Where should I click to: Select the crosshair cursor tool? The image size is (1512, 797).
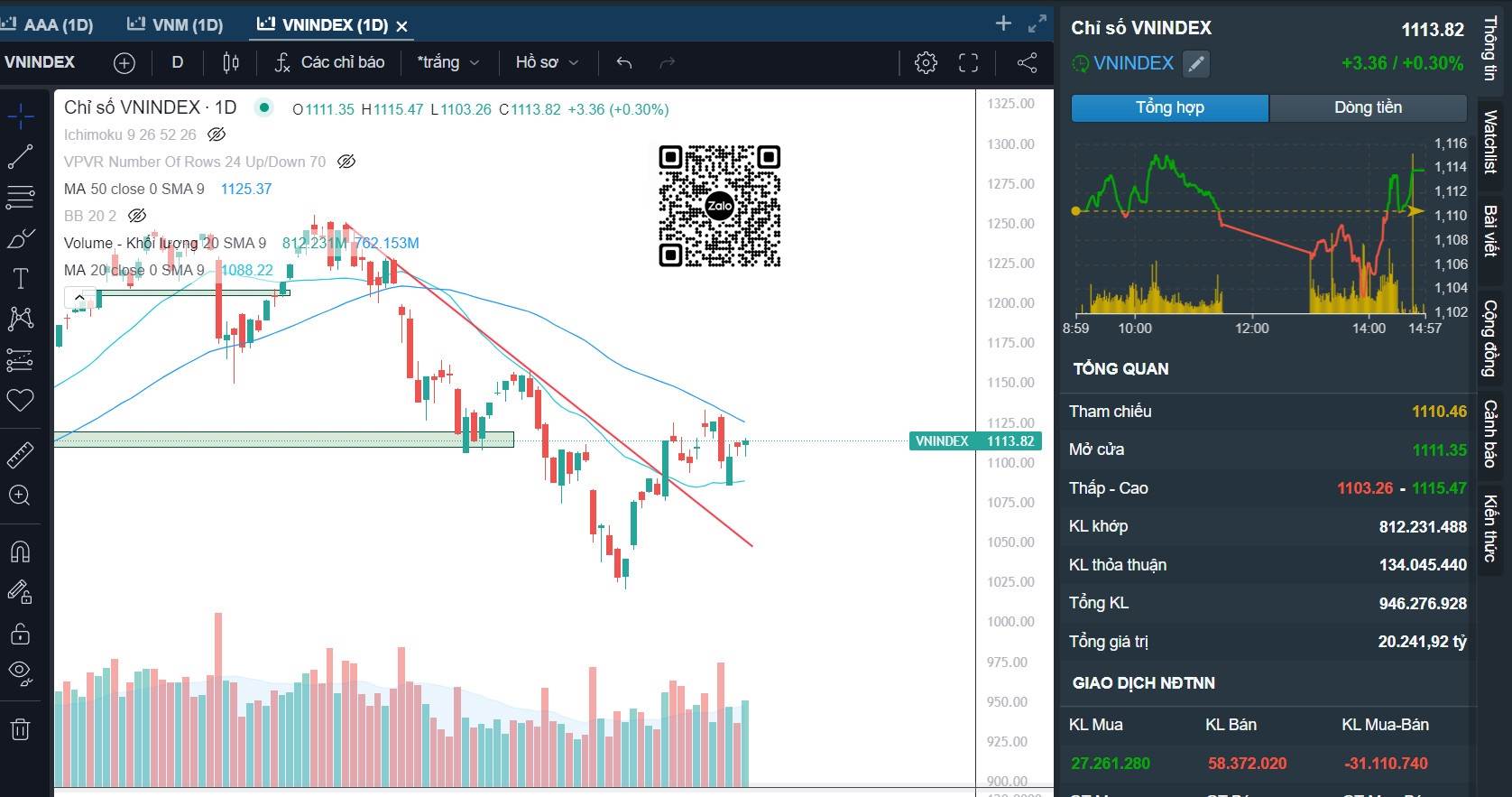(x=20, y=116)
